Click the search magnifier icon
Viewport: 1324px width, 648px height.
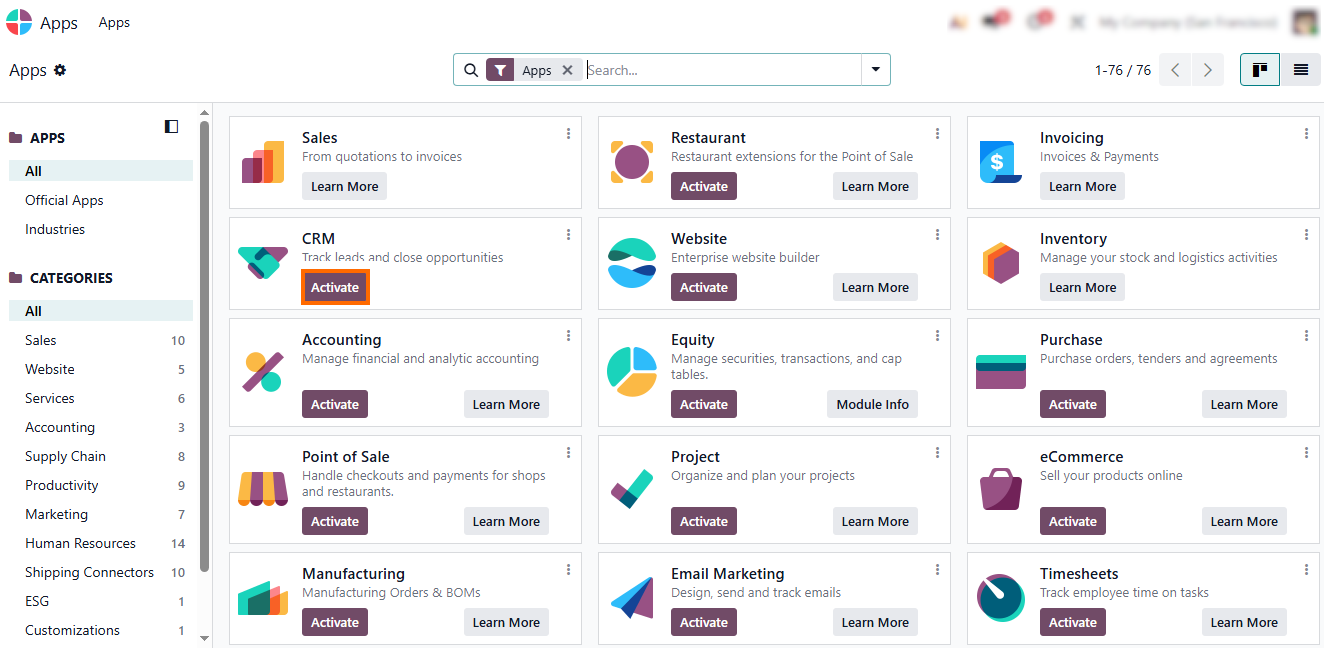point(471,70)
